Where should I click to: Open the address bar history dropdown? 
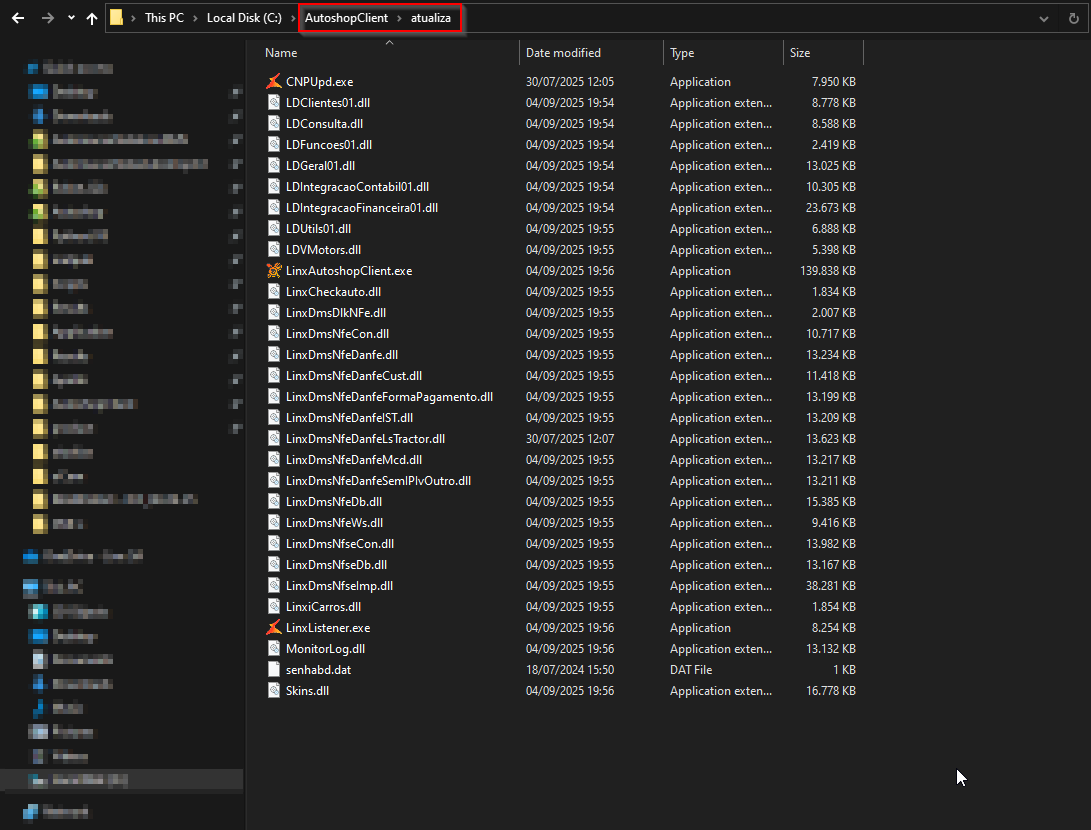[1044, 19]
